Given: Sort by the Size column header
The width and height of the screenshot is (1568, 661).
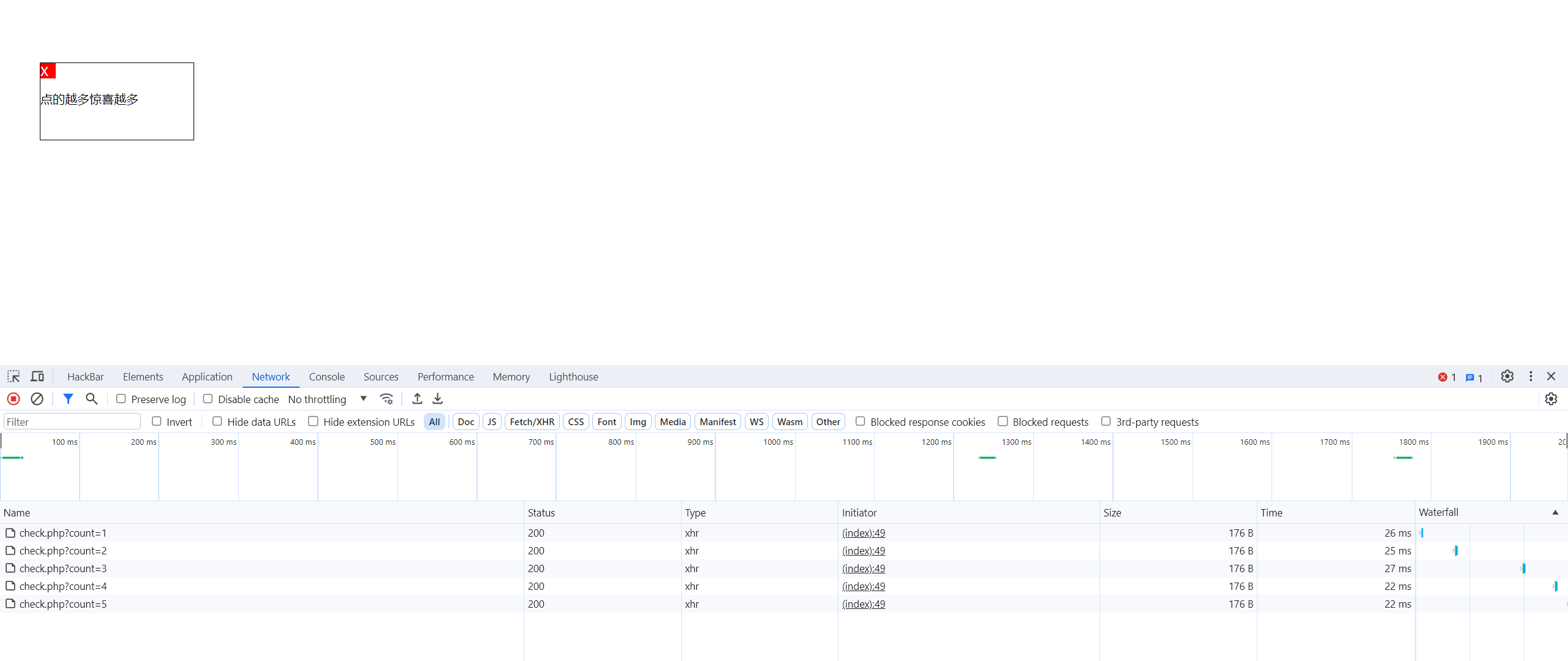Looking at the screenshot, I should [x=1178, y=513].
